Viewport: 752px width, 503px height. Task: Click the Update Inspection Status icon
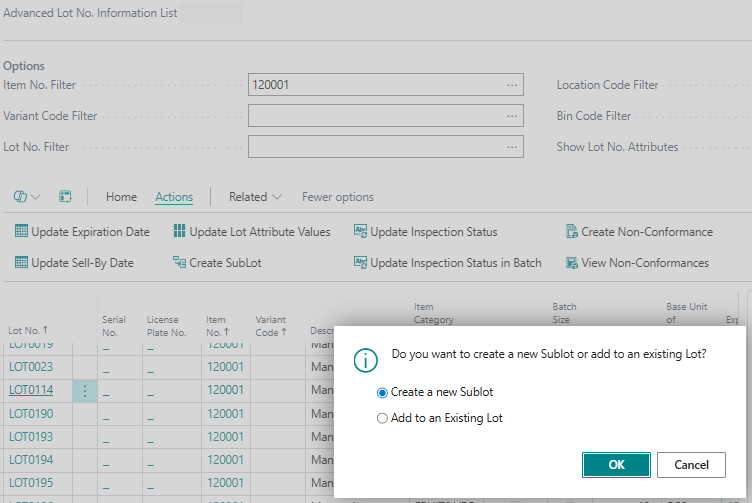pos(361,232)
